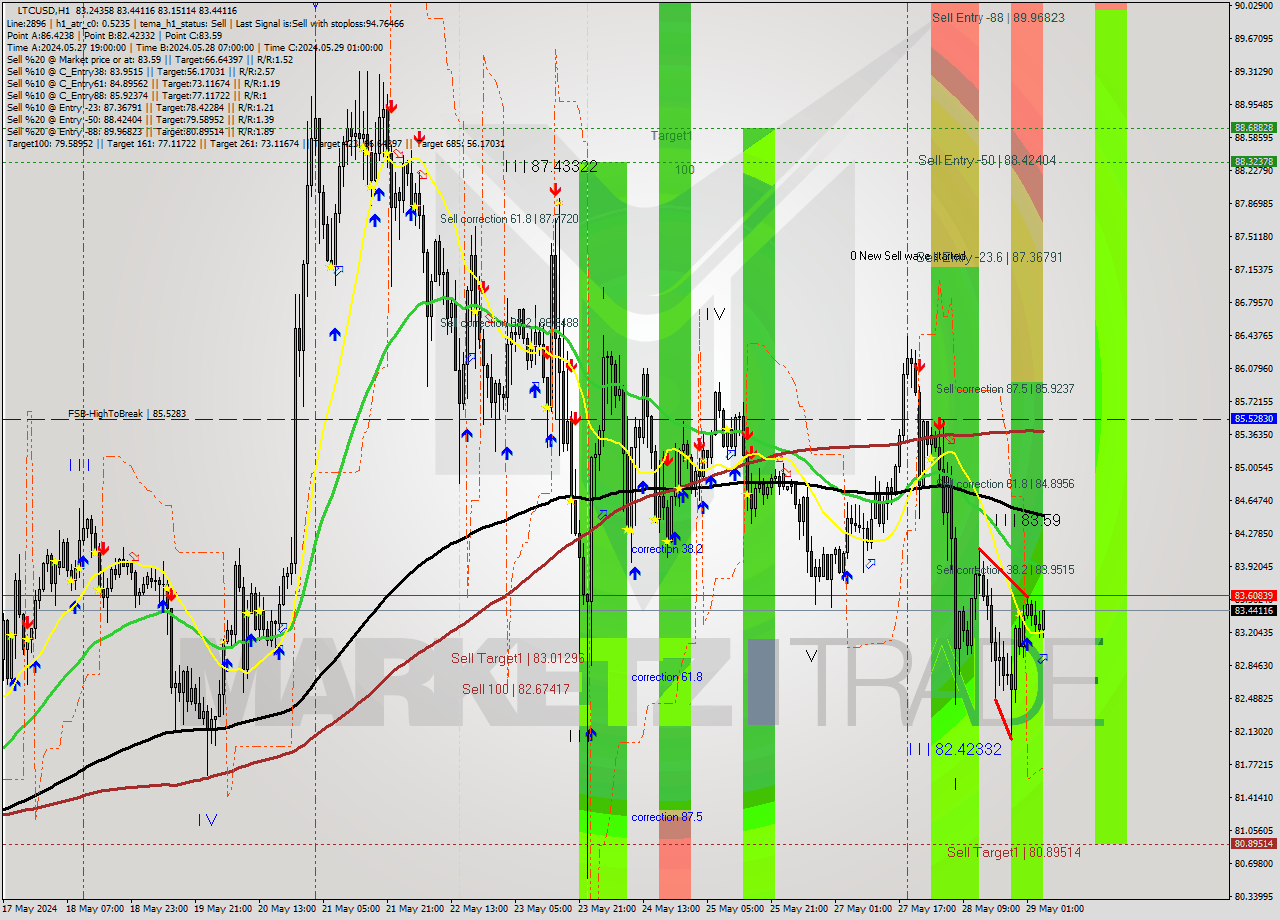Select the I I | 82.42332 blue label
The height and width of the screenshot is (920, 1280).
coord(954,749)
